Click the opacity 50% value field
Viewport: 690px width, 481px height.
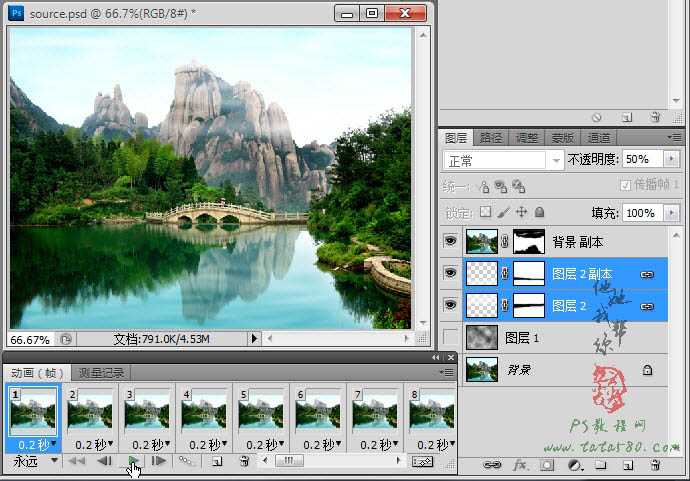click(642, 159)
